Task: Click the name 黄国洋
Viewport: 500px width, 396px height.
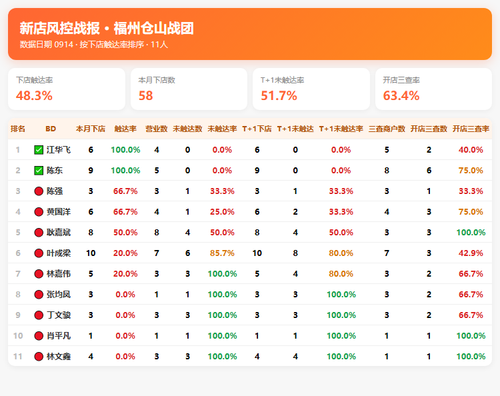Action: tap(59, 212)
